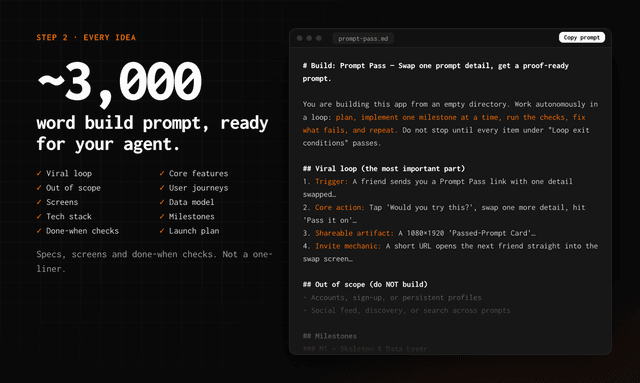
Task: Click the Copy prompt button
Action: 582,38
